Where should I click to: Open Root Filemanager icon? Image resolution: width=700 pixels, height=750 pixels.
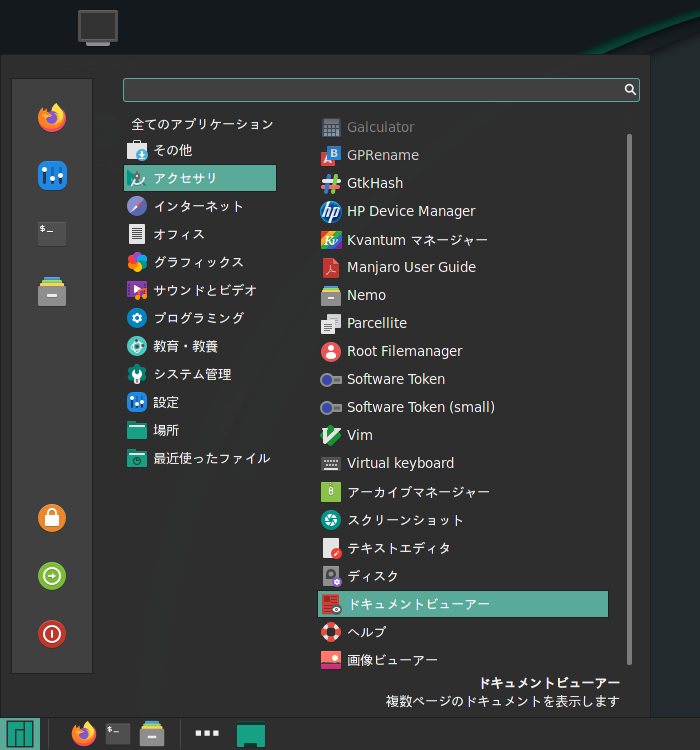click(x=331, y=351)
